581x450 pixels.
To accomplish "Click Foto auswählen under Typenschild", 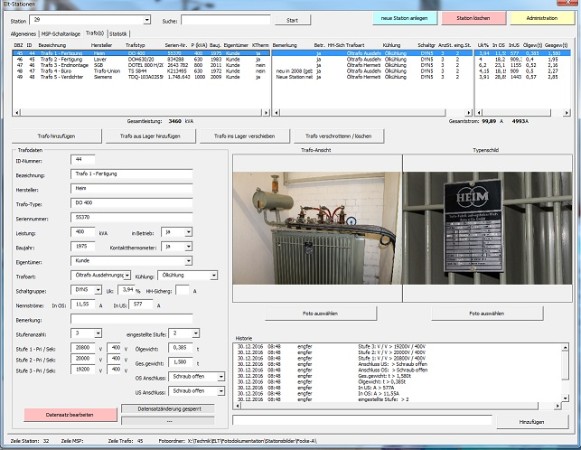I will pos(487,314).
